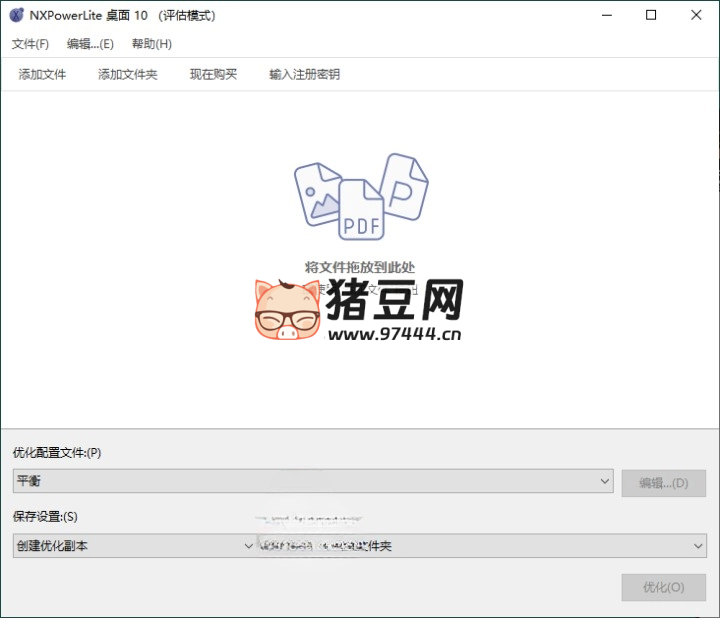Open the 文件(F) menu

click(x=30, y=44)
